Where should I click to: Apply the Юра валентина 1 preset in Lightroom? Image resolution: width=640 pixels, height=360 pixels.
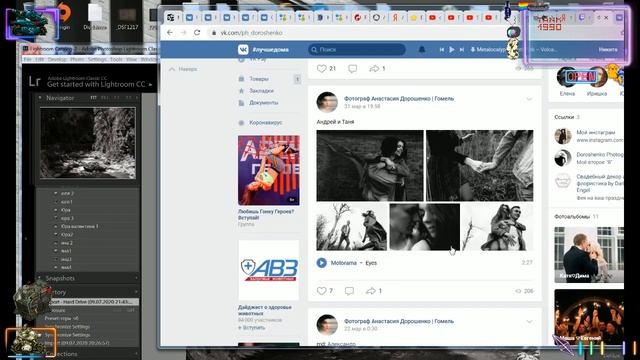[x=80, y=226]
